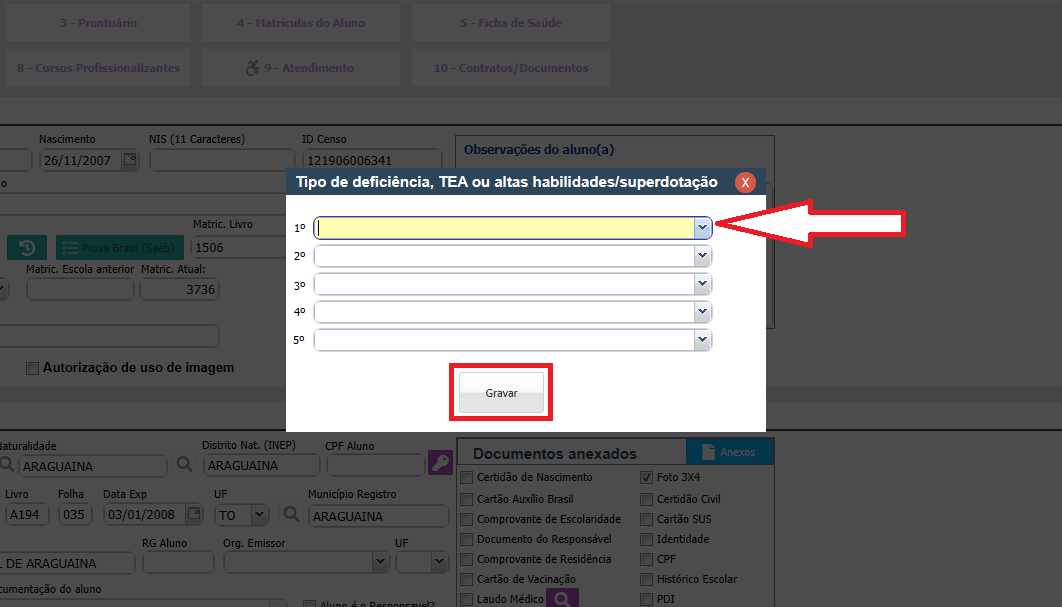
Task: Expand the 5º deficiency type dropdown
Action: [x=702, y=340]
